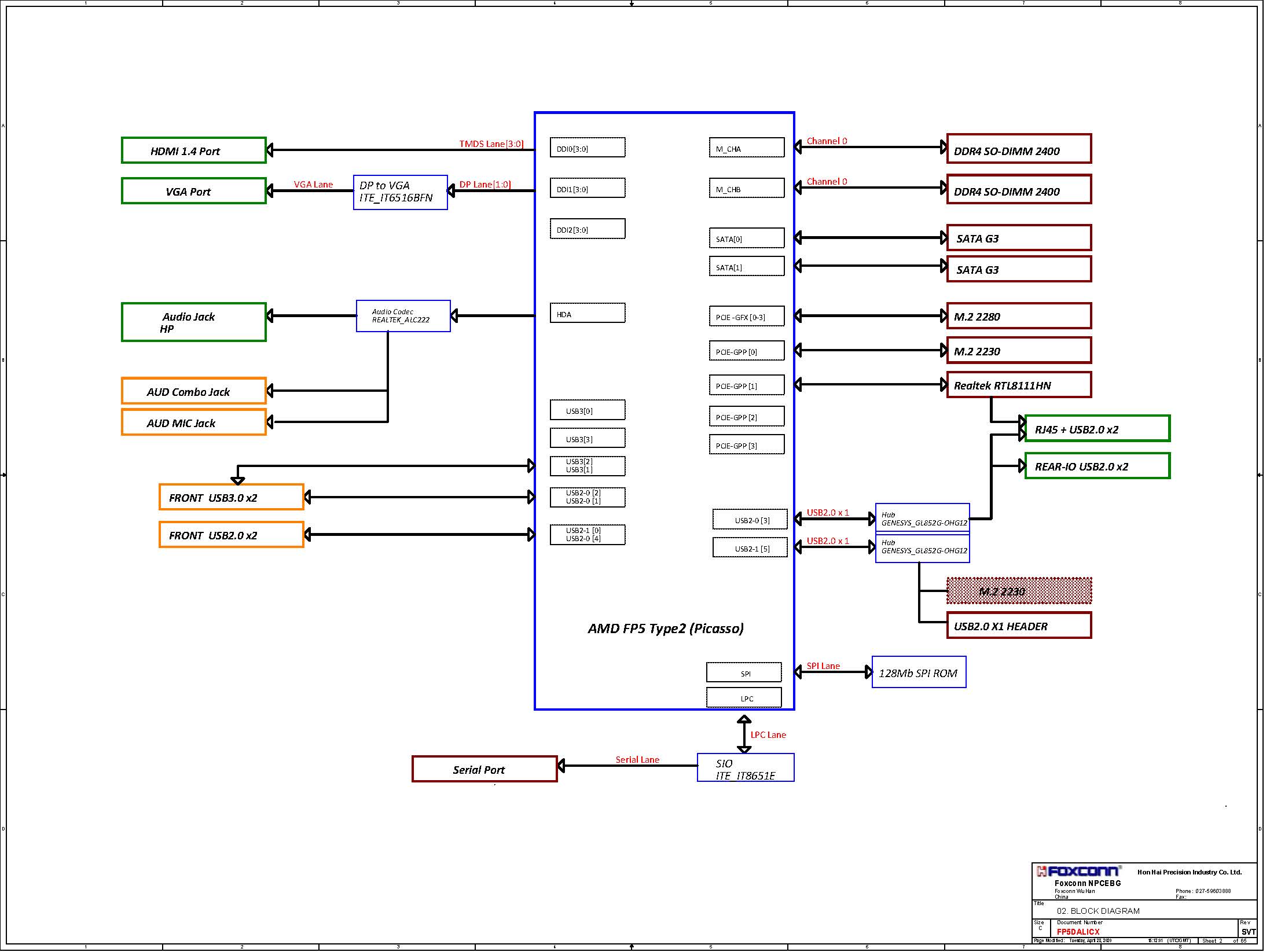Click the "PCIE-GPP [2]" block
This screenshot has width=1270, height=952.
click(x=747, y=416)
